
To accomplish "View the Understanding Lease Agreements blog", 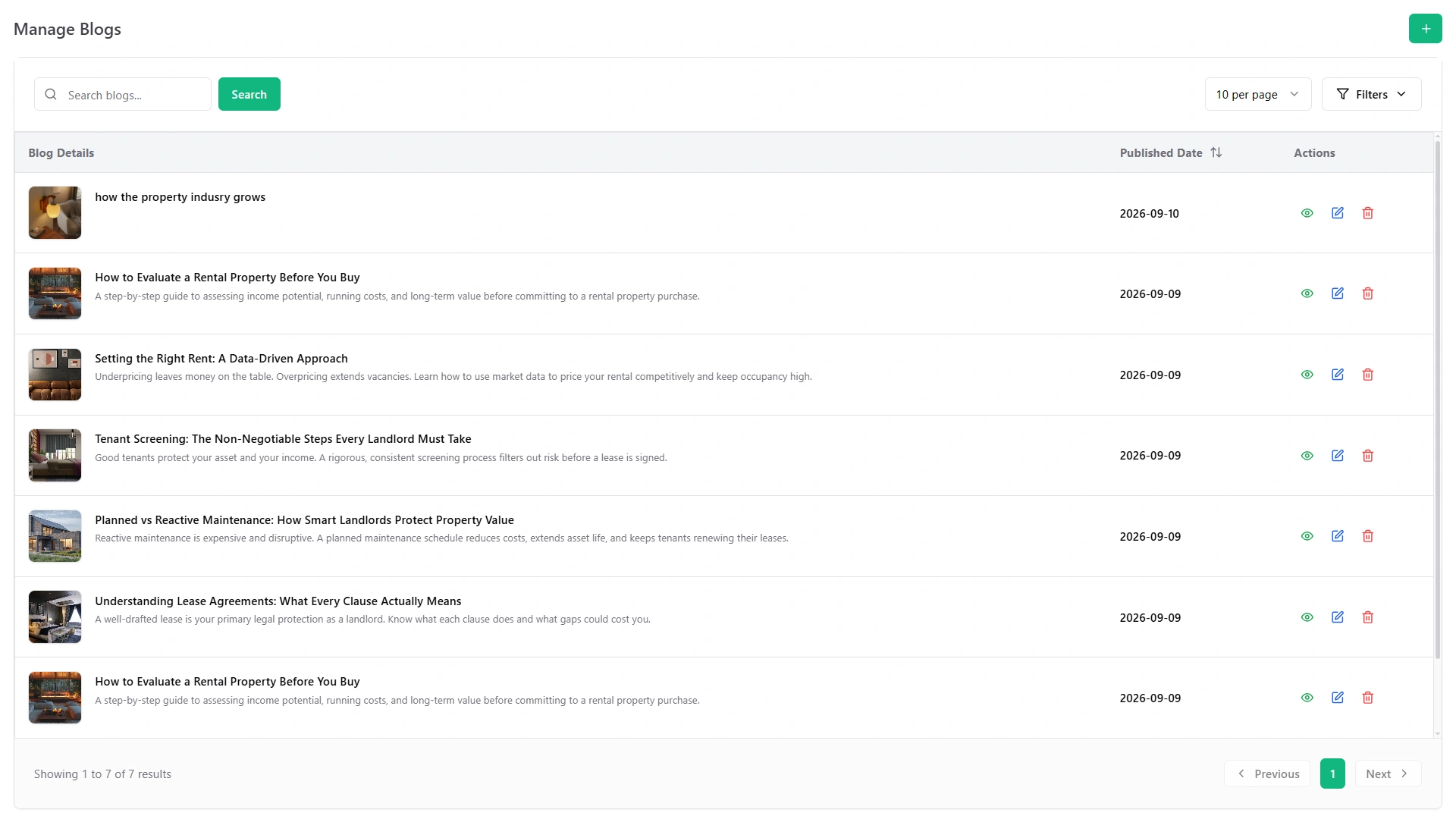I will click(1307, 617).
